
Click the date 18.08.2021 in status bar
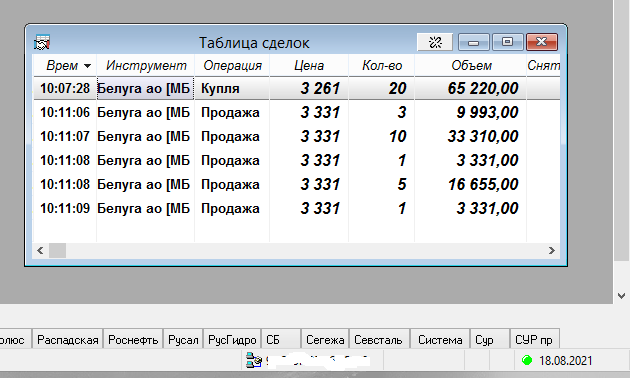[565, 360]
